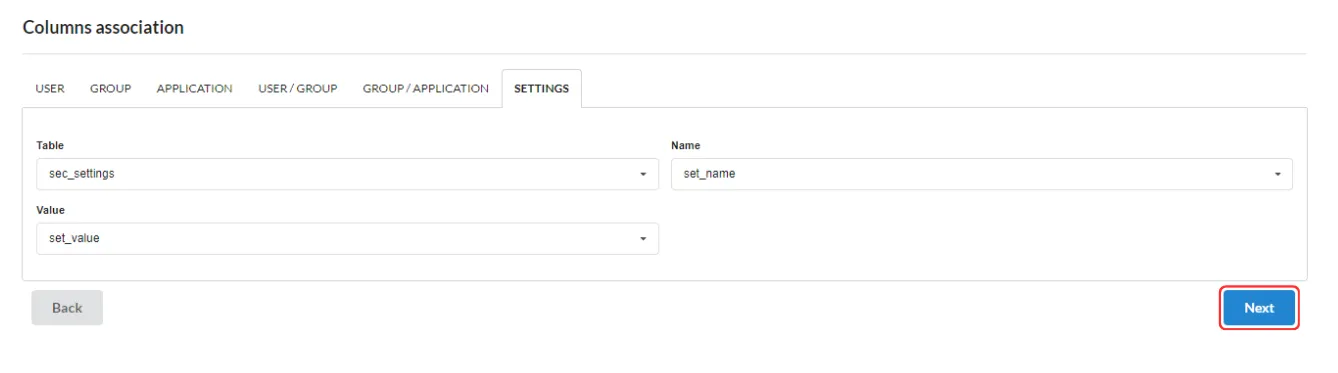This screenshot has width=1338, height=373.
Task: Open the Value dropdown showing set_value
Action: point(346,238)
